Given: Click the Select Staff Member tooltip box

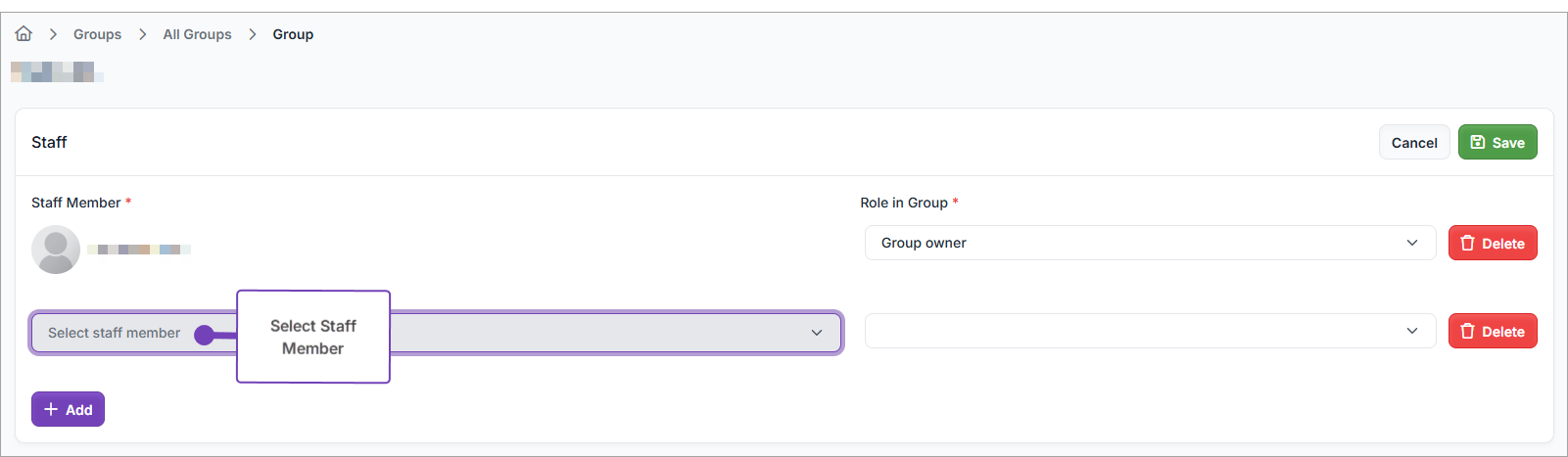Looking at the screenshot, I should pyautogui.click(x=313, y=337).
